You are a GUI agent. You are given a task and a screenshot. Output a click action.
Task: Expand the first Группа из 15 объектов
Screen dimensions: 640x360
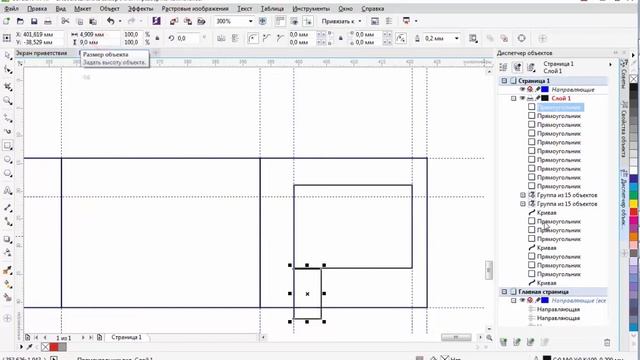click(x=522, y=195)
